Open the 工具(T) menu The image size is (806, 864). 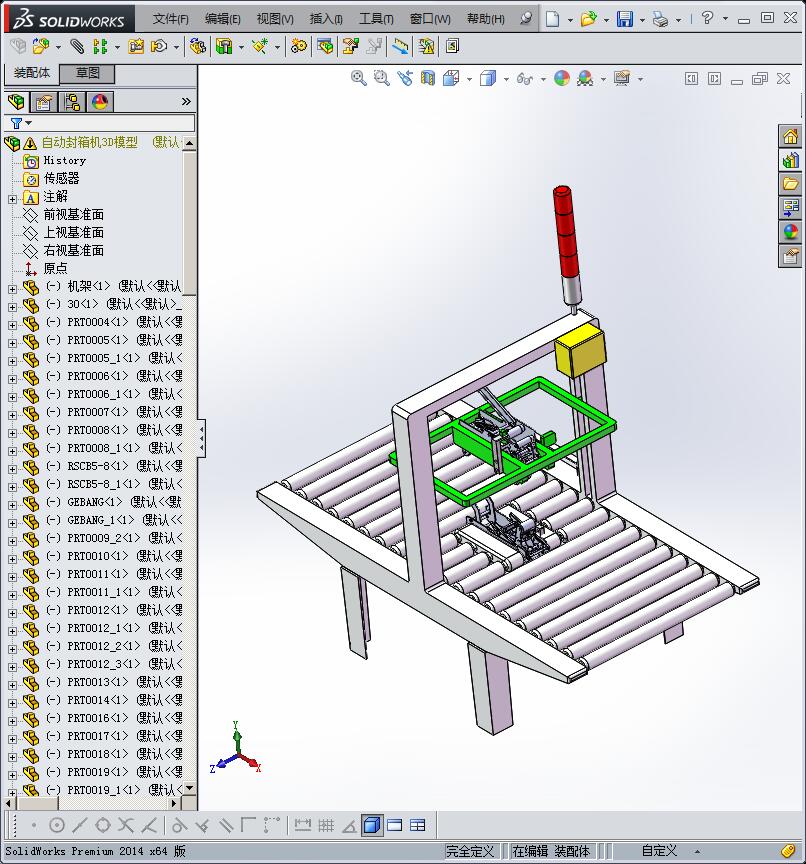click(x=376, y=19)
